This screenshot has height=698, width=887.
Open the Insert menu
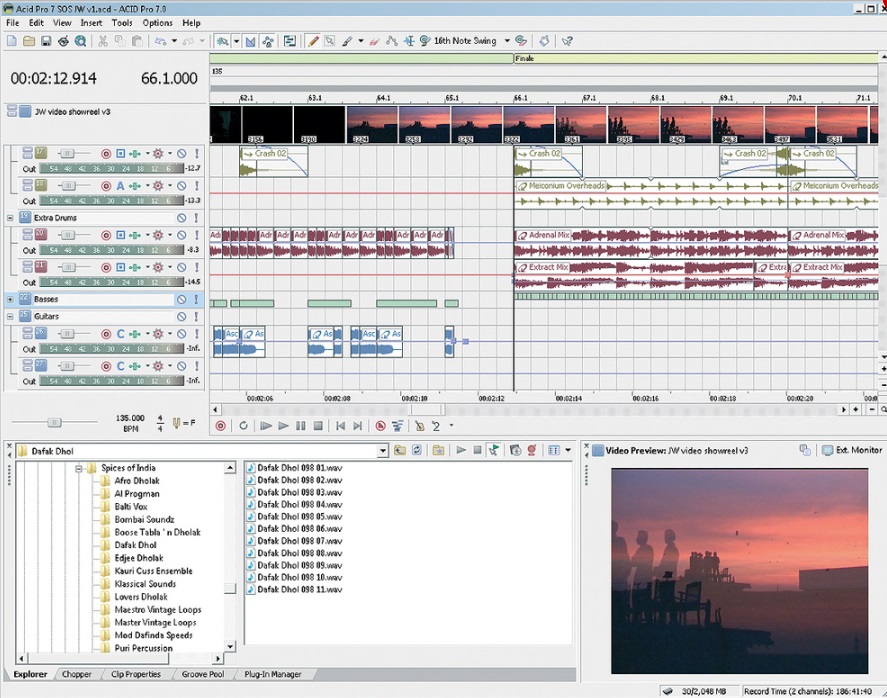[x=91, y=22]
